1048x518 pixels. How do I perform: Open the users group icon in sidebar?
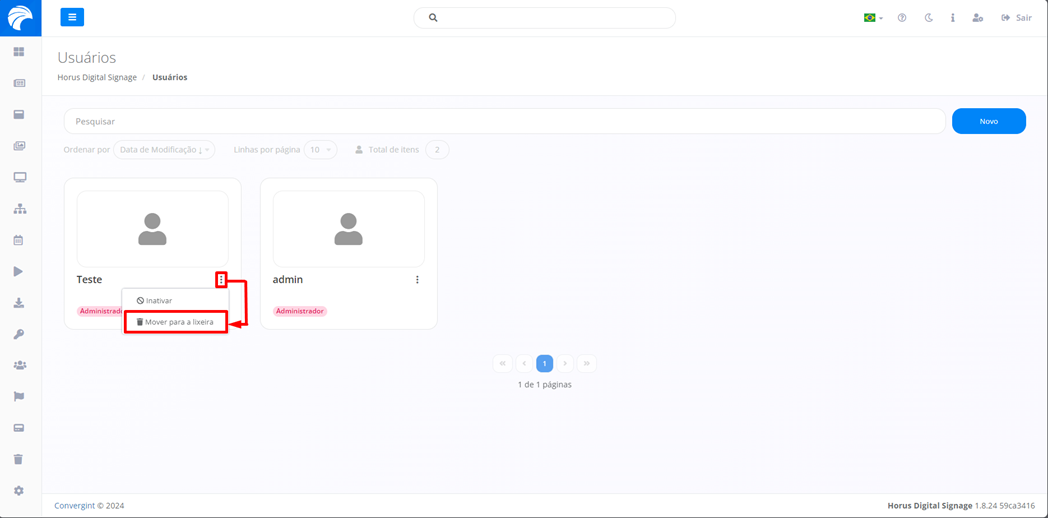tap(19, 366)
